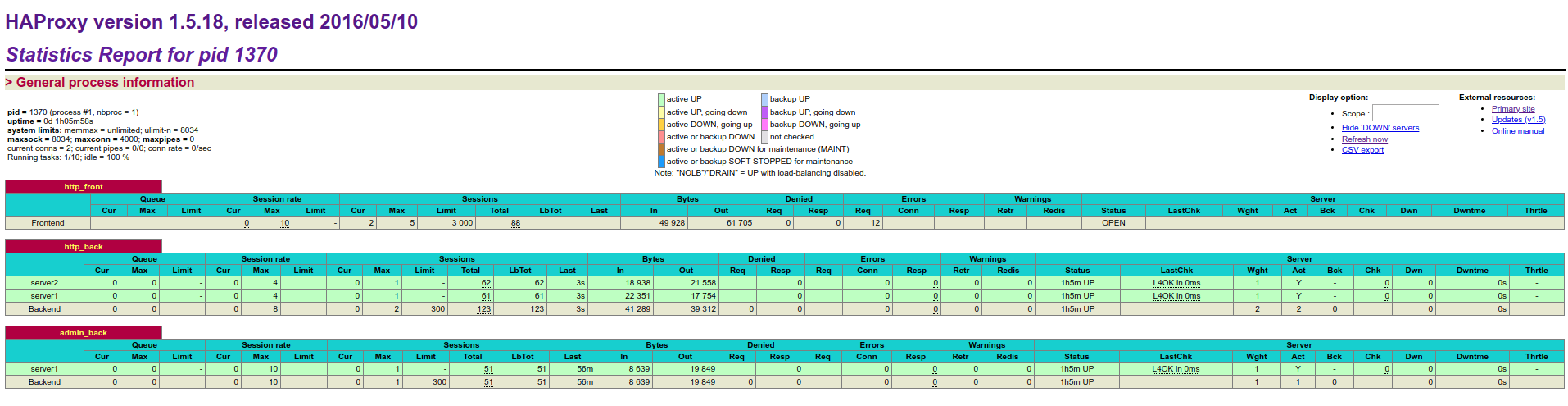Click the Refresh now link
This screenshot has height=406, width=1568.
pyautogui.click(x=1365, y=139)
